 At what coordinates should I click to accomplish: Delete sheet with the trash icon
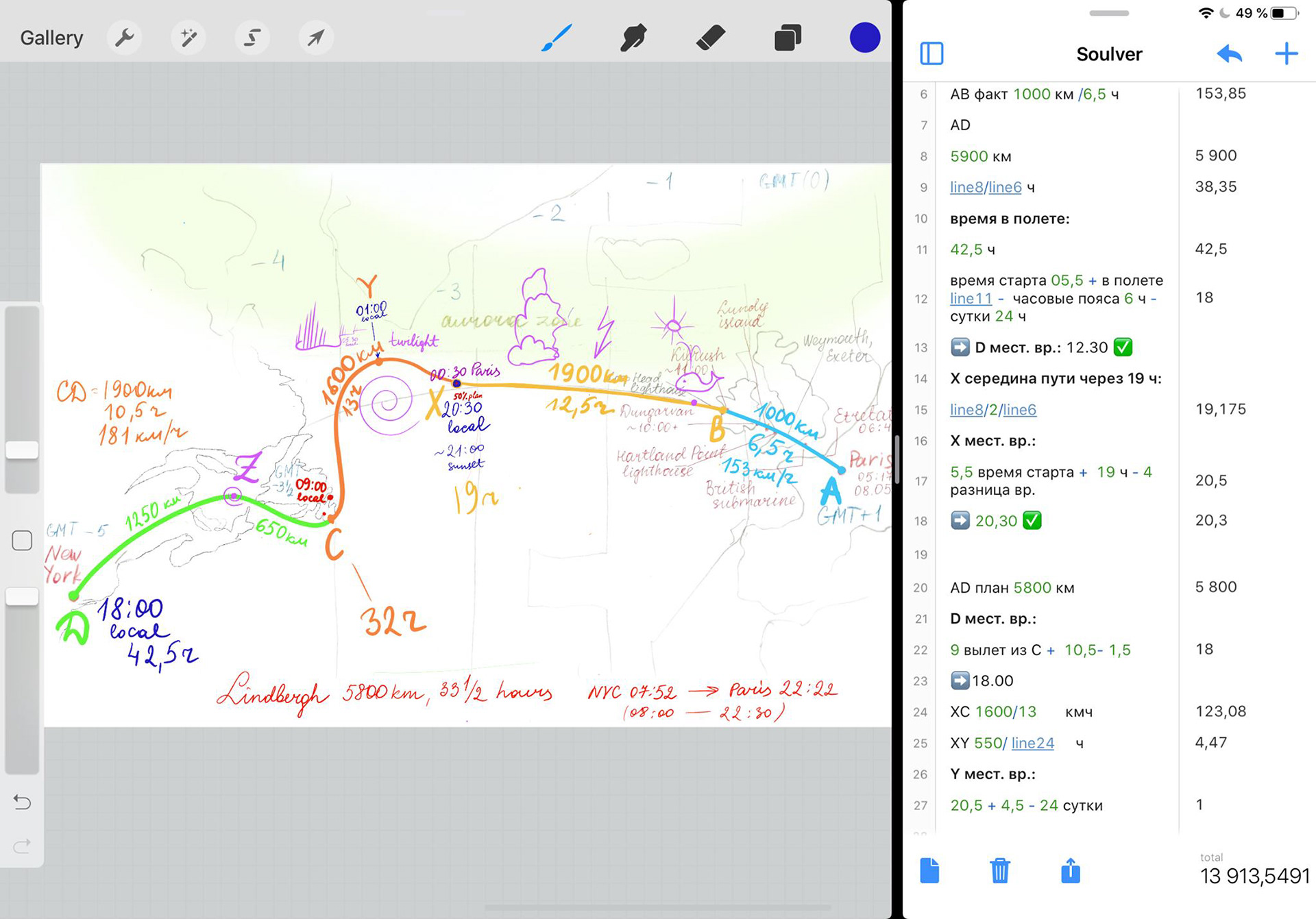click(1000, 871)
